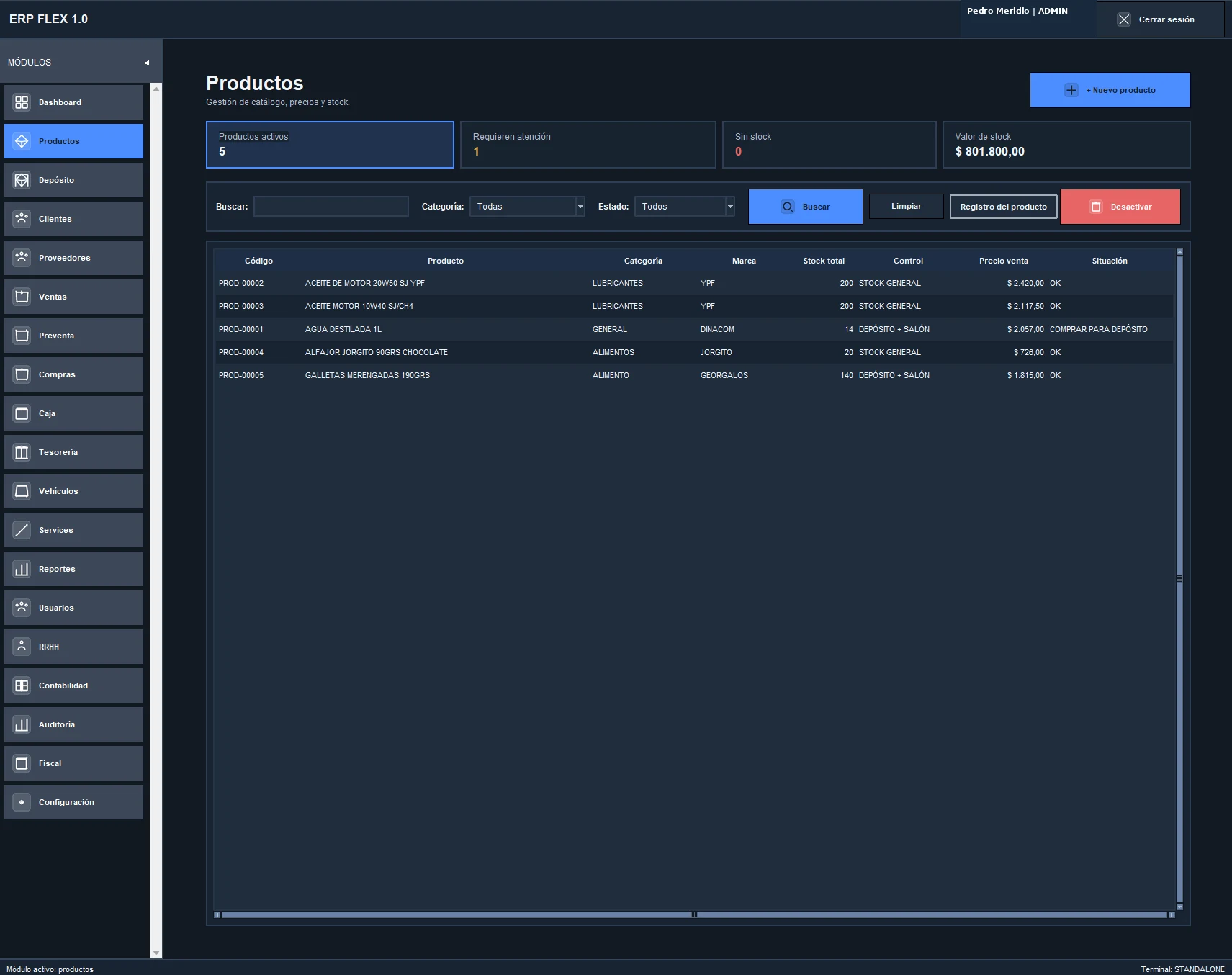
Task: Click the Ventas module icon
Action: coord(22,297)
